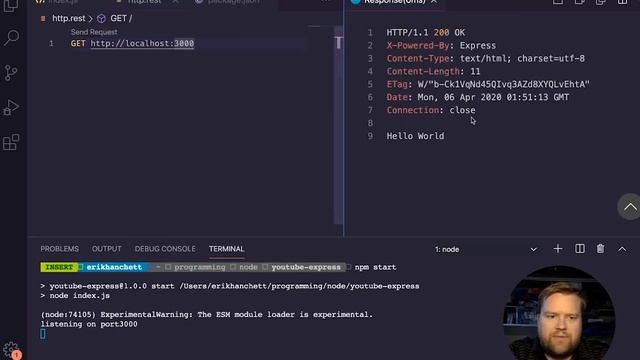Open the Extensions view
The image size is (640, 360).
click(11, 142)
